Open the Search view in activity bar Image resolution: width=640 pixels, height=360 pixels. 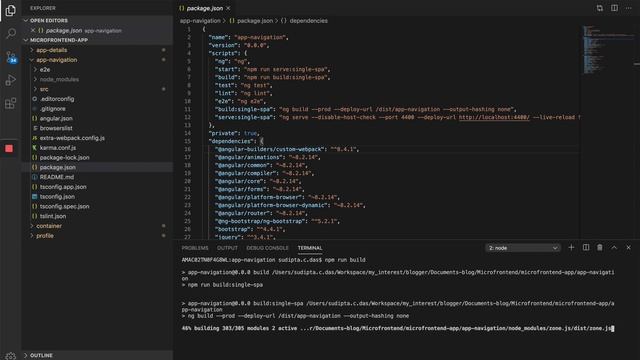pos(11,33)
